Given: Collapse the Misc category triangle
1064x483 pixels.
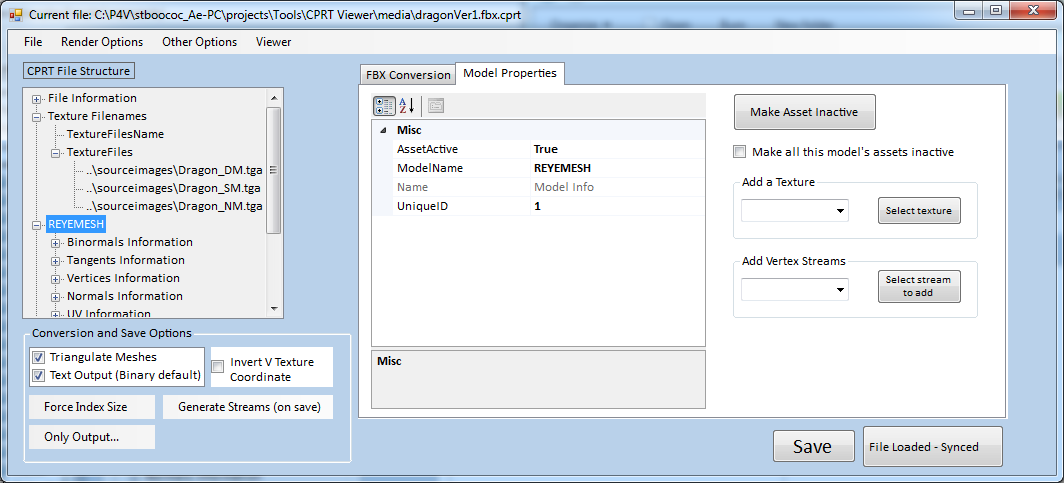Looking at the screenshot, I should point(384,131).
